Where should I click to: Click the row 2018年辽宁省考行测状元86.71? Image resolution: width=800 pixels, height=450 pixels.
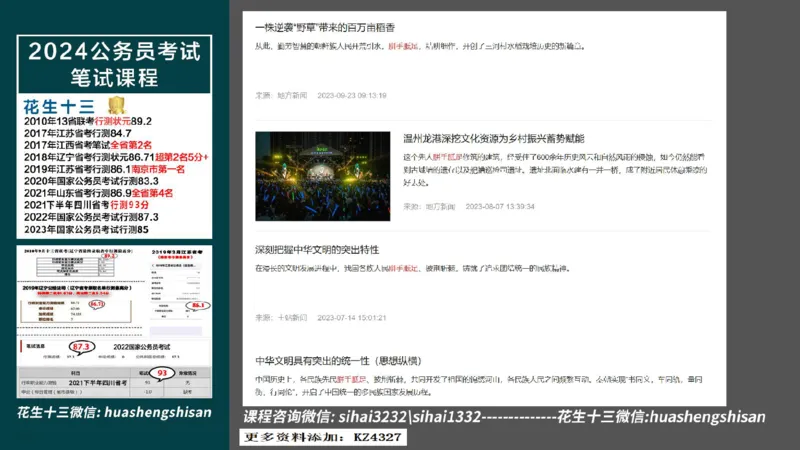[x=116, y=157]
